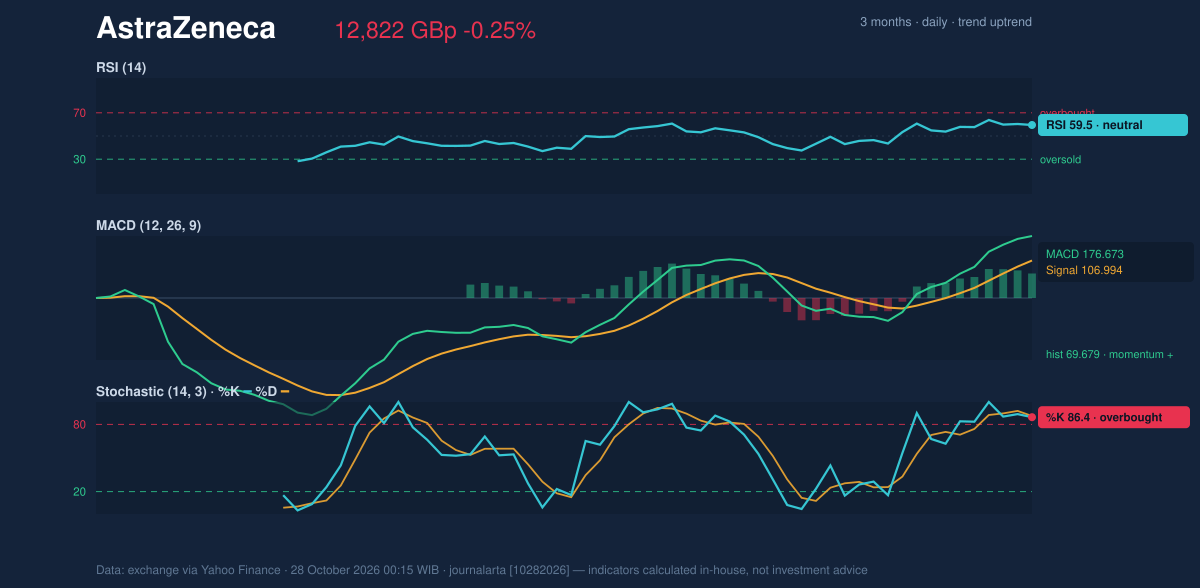
Task: Click the RSI (14) heading
Action: coord(121,67)
